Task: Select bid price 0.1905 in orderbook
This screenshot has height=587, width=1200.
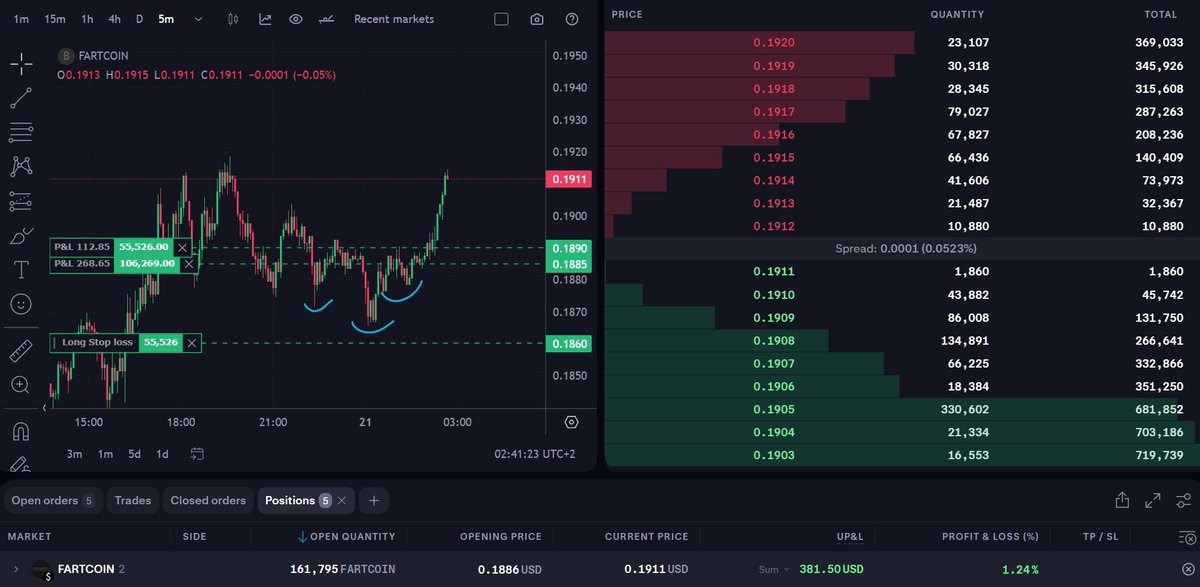Action: tap(774, 409)
